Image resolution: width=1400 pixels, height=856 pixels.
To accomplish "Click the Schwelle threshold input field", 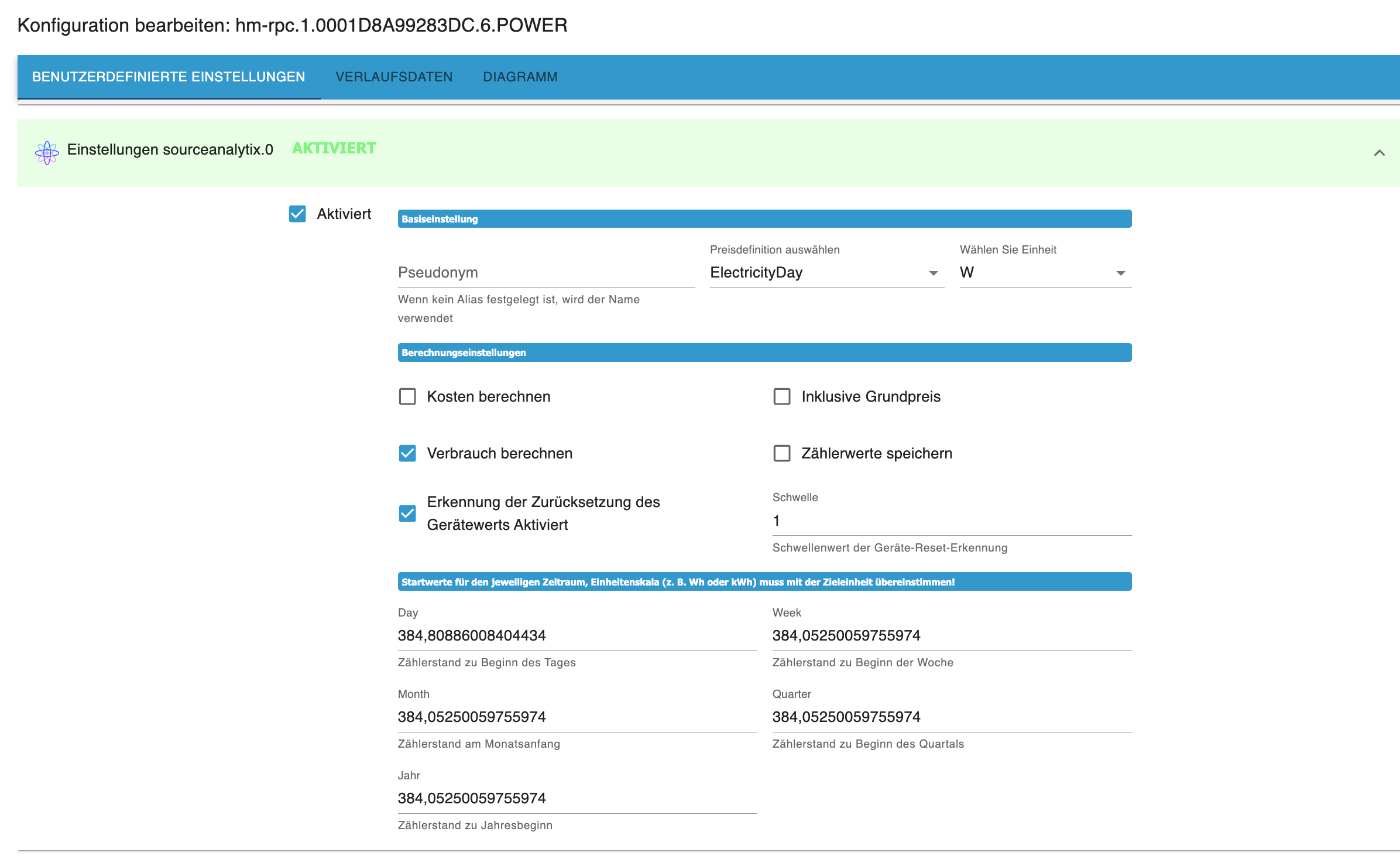I will [x=951, y=521].
